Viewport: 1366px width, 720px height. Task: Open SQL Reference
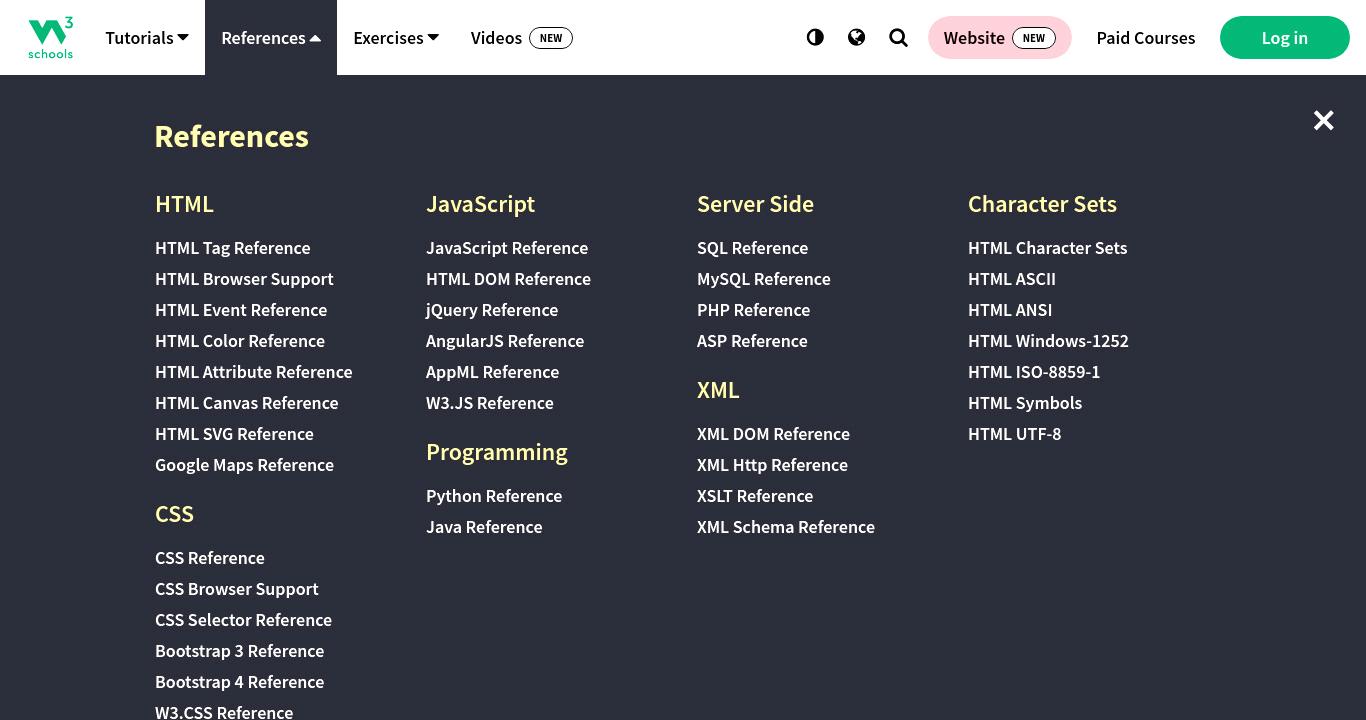coord(753,248)
